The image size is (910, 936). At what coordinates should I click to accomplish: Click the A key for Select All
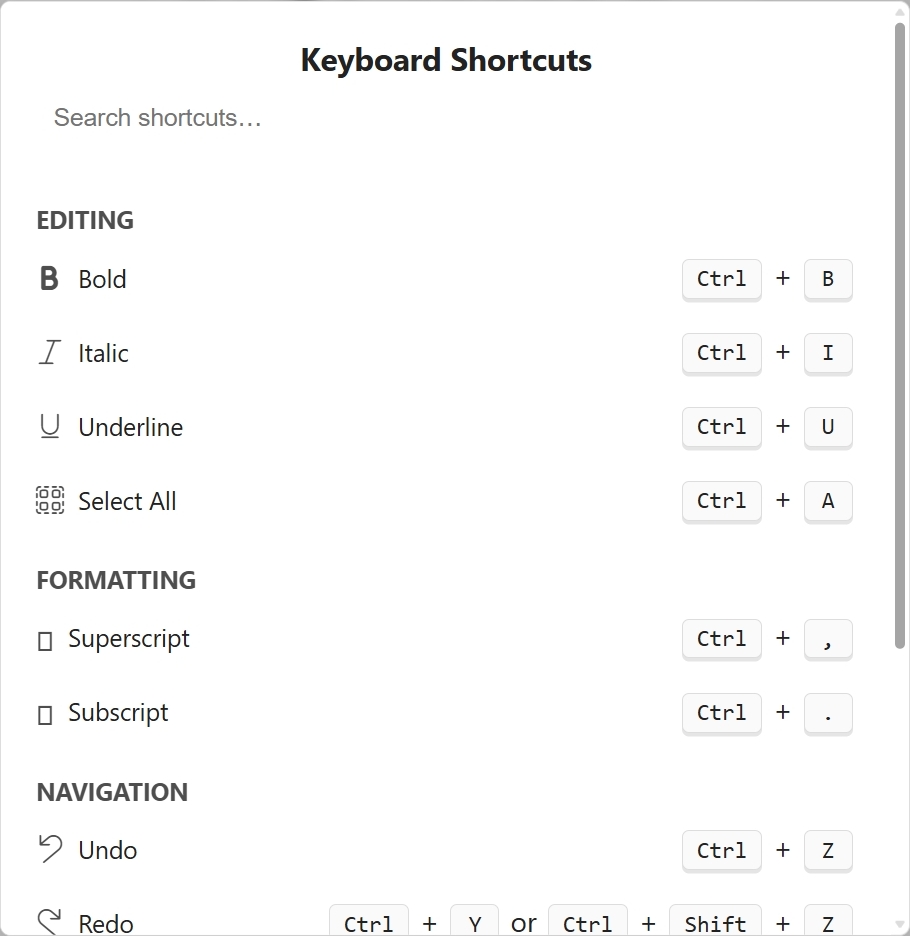827,501
